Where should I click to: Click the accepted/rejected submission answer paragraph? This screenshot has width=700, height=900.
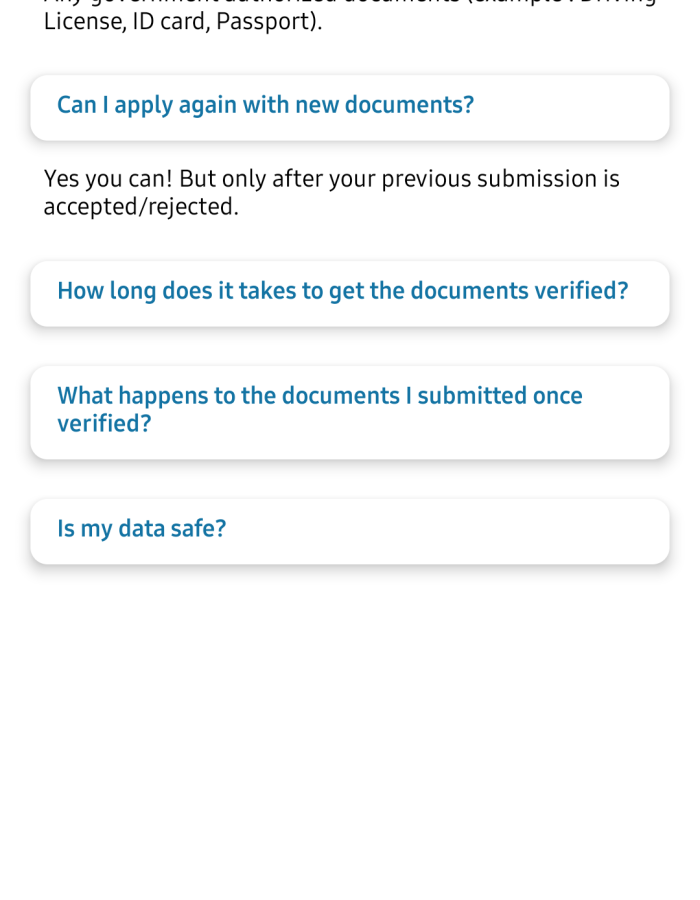point(330,192)
